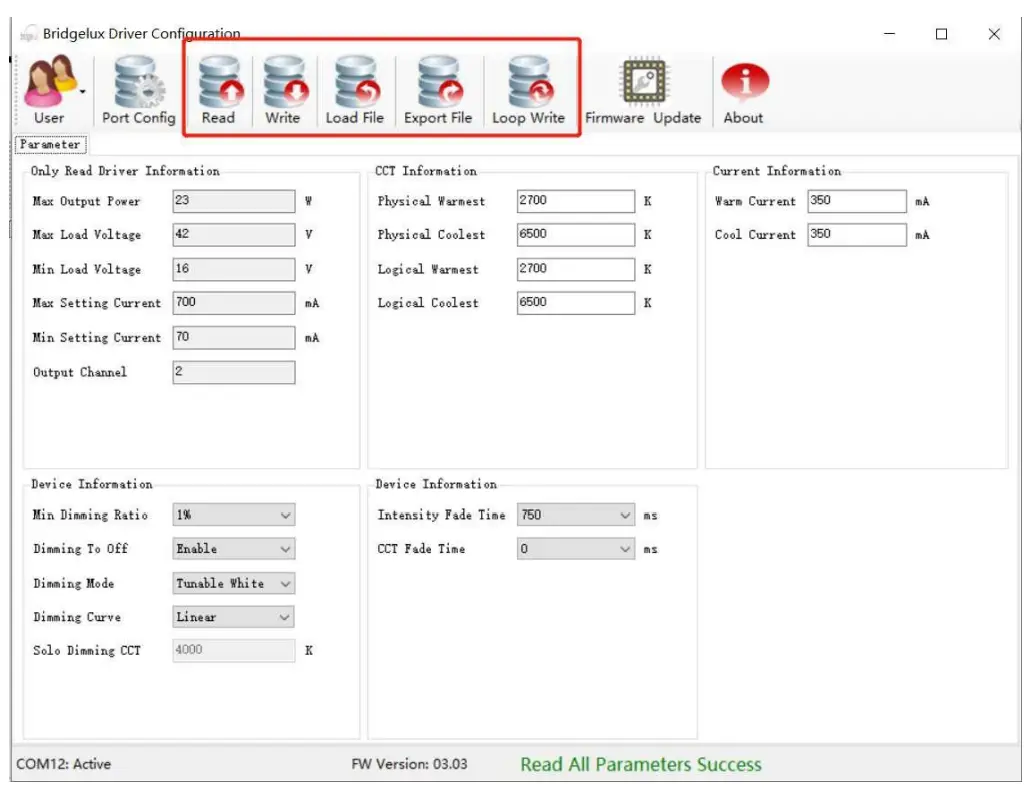
Task: Click the Logical Coolest input field
Action: [576, 303]
